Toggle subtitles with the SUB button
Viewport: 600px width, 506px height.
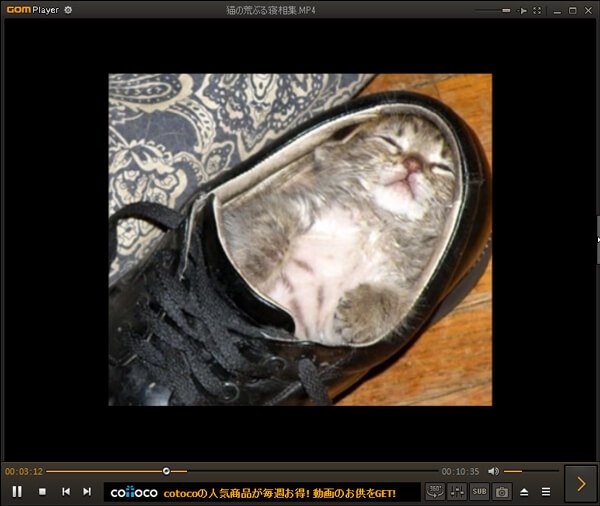point(479,491)
